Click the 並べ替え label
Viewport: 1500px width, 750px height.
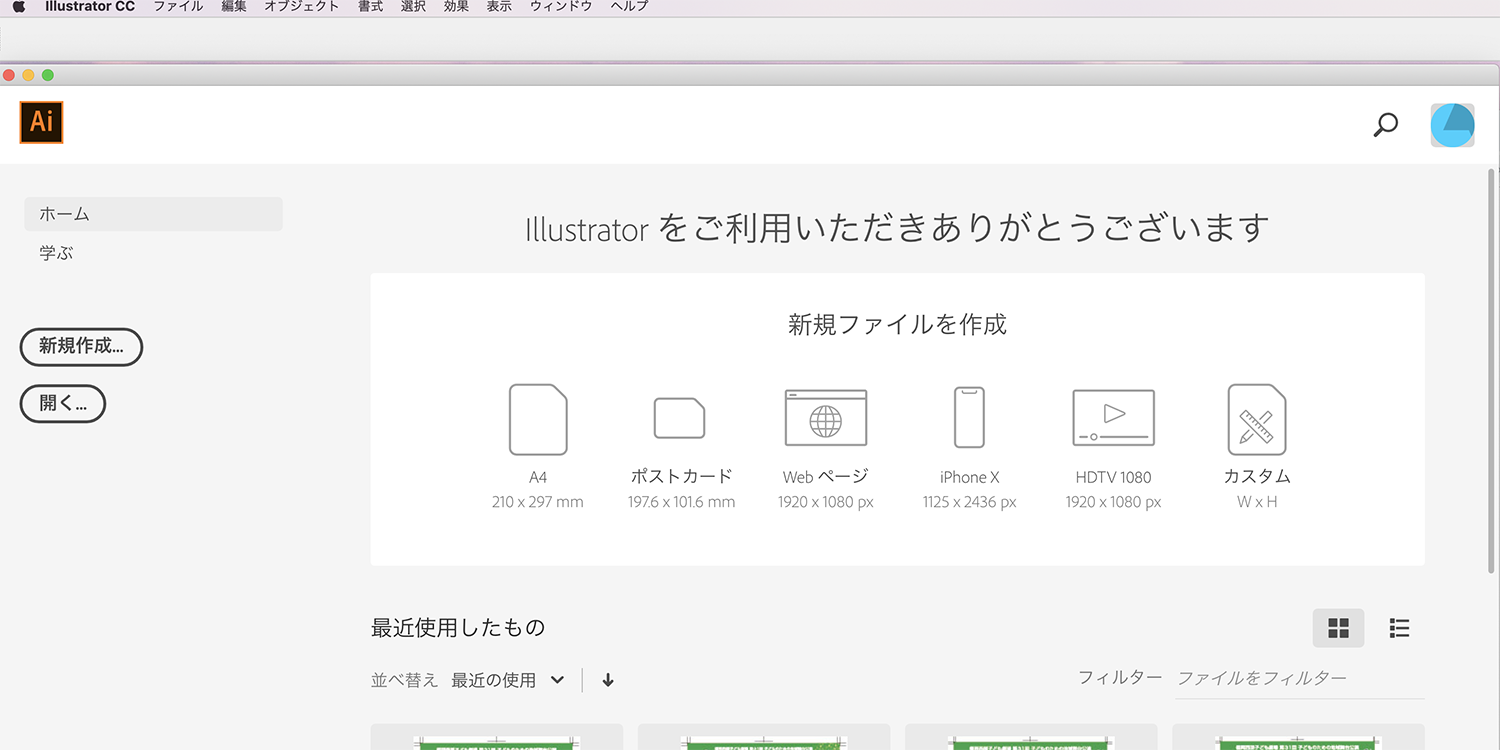(404, 680)
